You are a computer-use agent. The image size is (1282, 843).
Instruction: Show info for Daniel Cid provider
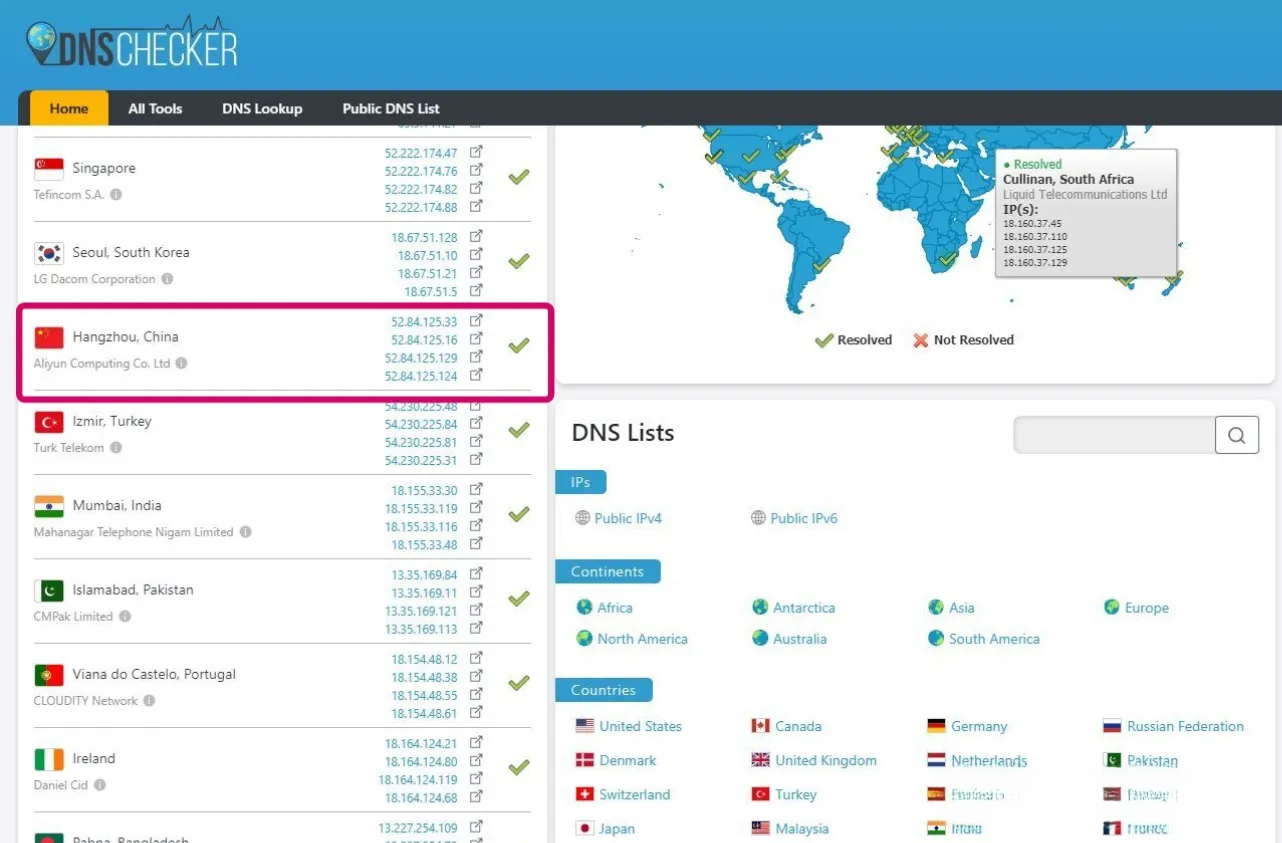[100, 785]
